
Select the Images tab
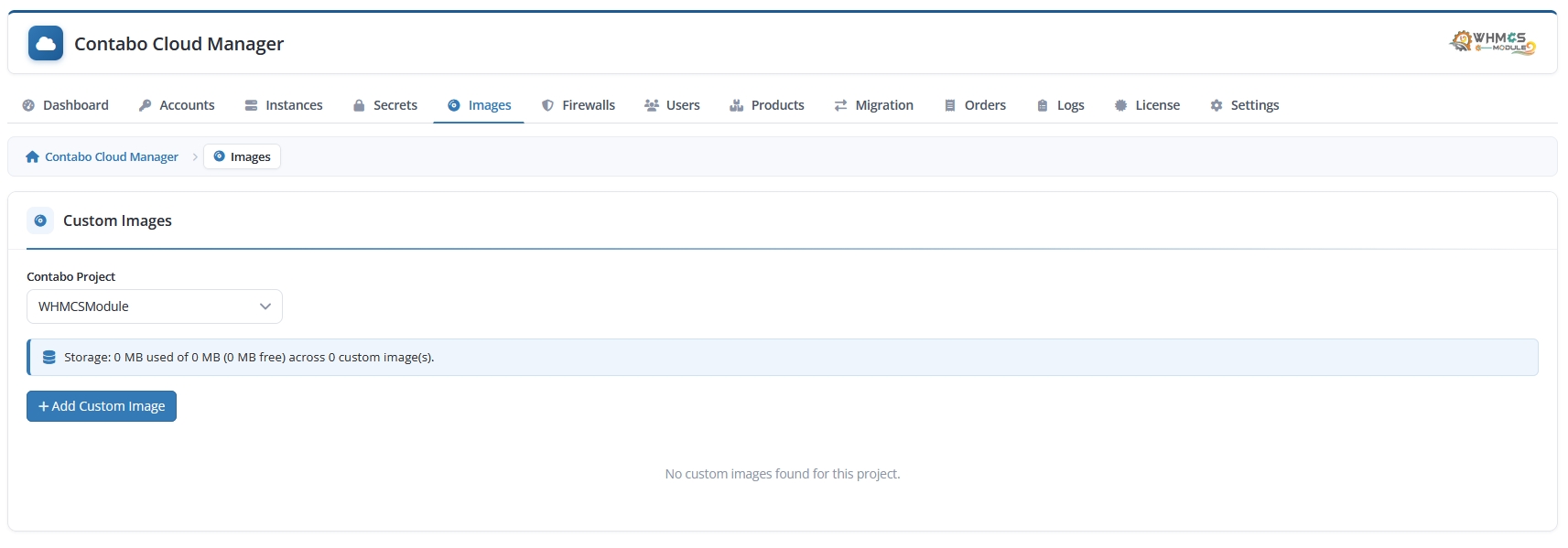pos(479,105)
